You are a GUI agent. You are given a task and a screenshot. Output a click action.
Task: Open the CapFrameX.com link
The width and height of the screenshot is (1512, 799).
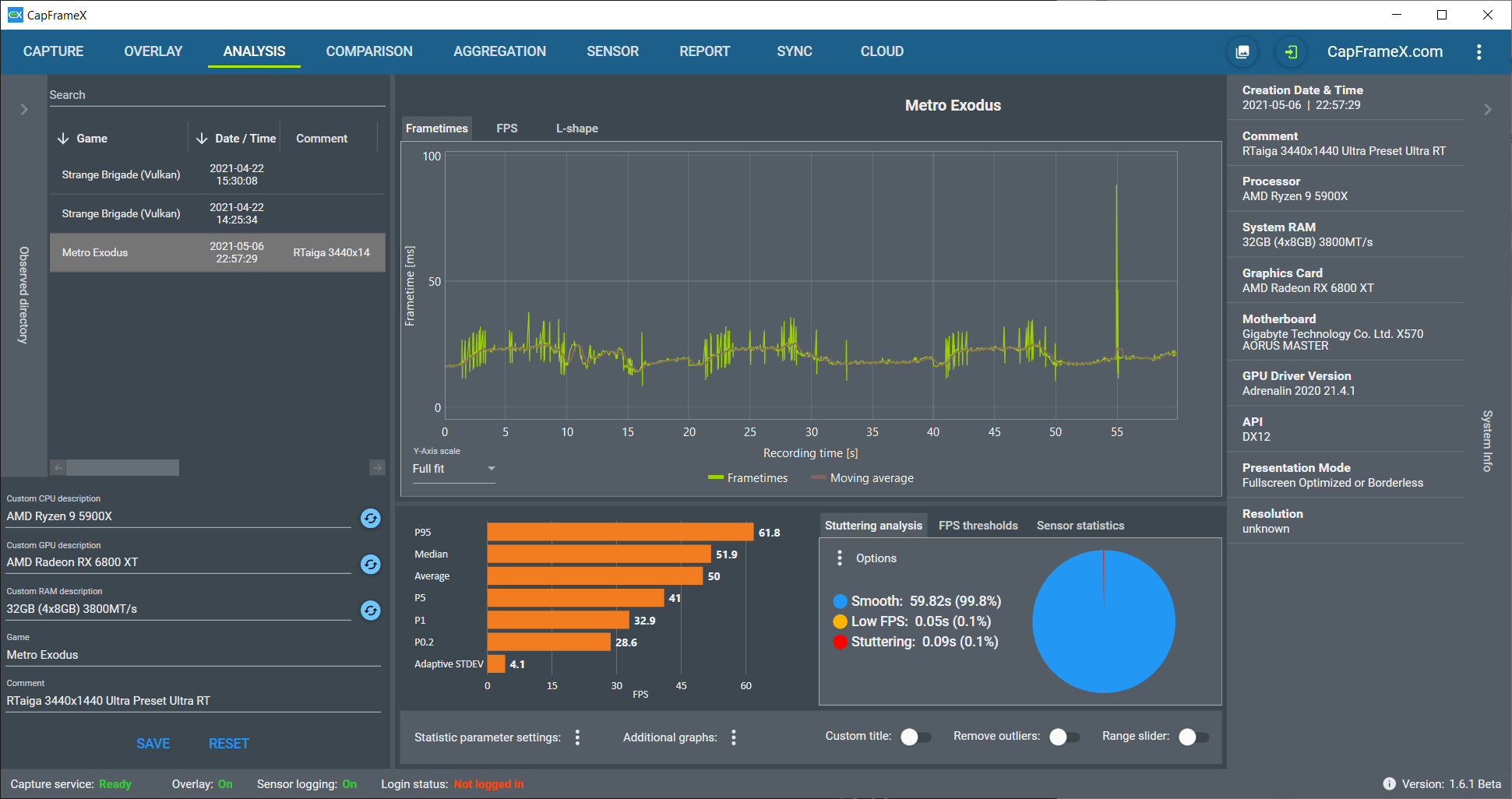(1385, 51)
